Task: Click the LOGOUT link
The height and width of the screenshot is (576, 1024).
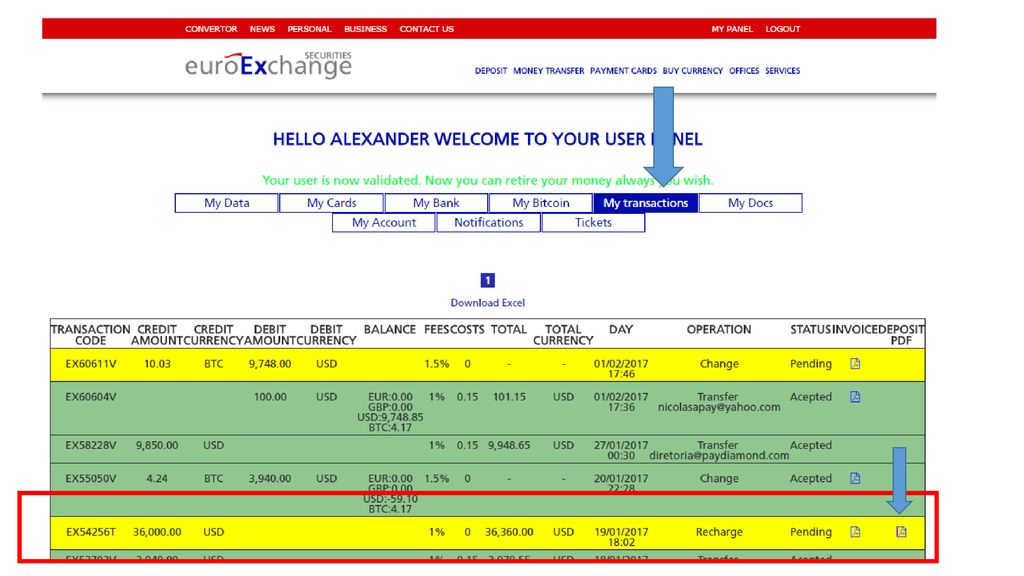Action: (783, 29)
